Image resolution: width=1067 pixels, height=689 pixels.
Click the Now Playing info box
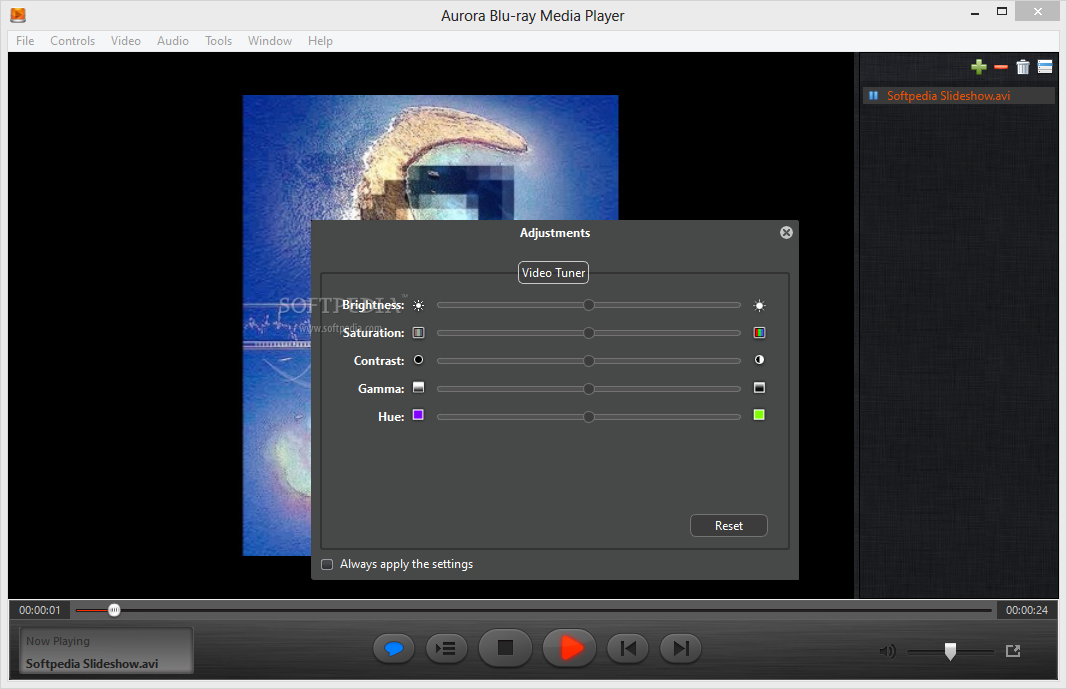105,651
